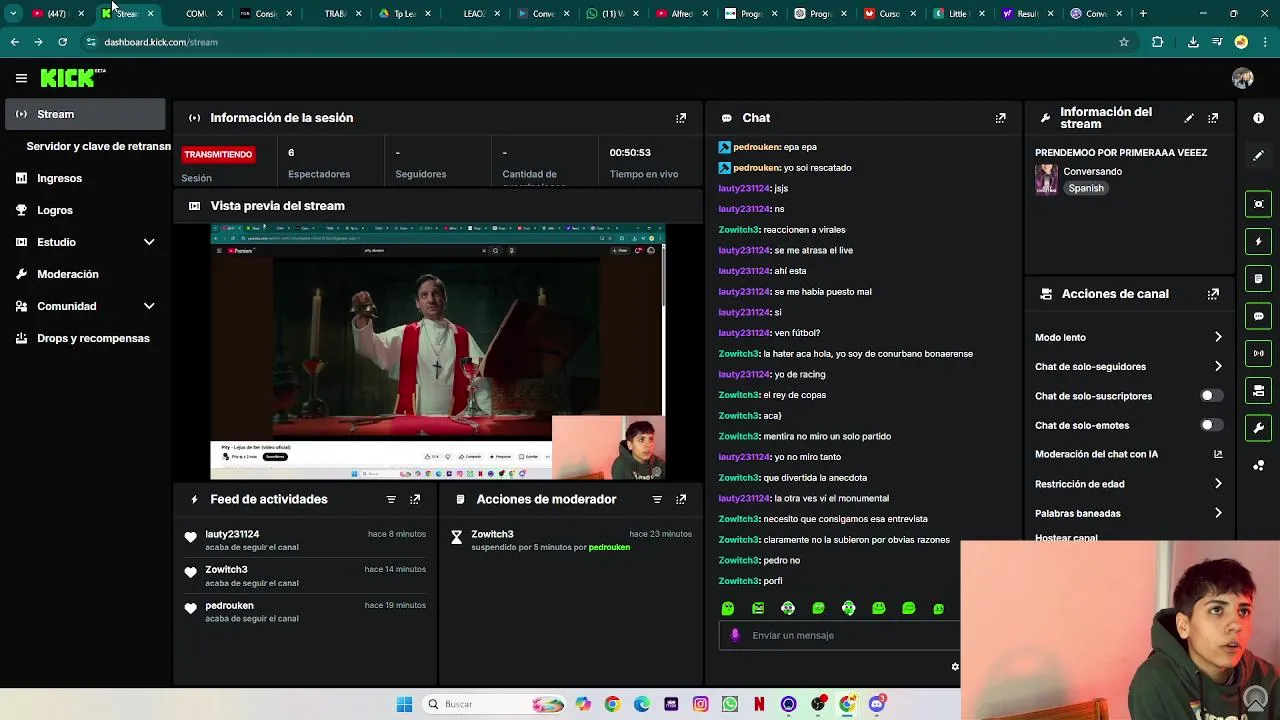1280x720 pixels.
Task: Toggle session info broadcast widget in right rail
Action: [x=1258, y=353]
